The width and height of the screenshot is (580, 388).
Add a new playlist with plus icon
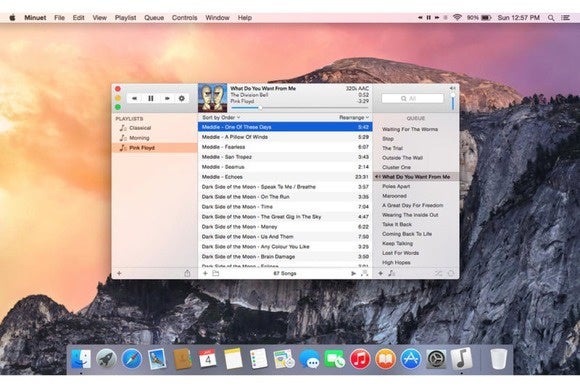pos(119,274)
